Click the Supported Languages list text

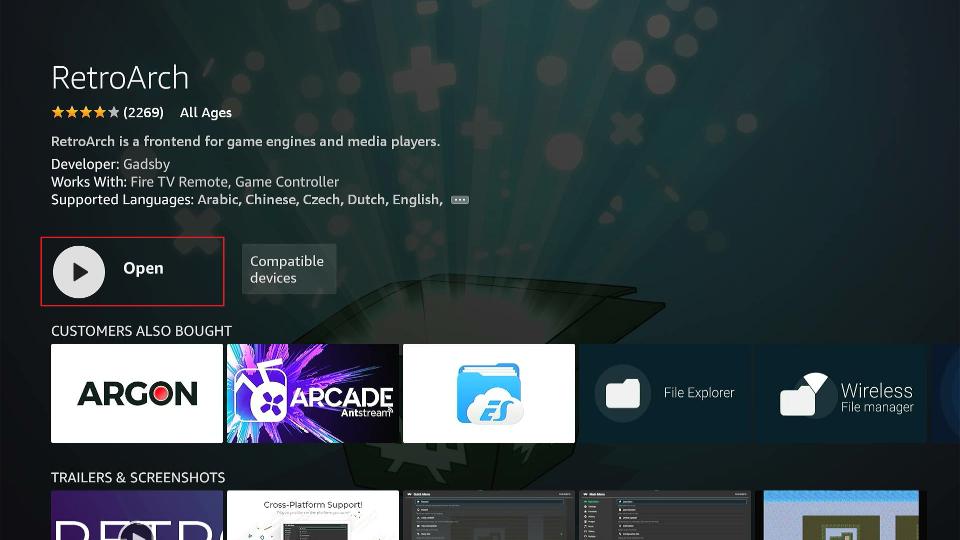(x=247, y=200)
